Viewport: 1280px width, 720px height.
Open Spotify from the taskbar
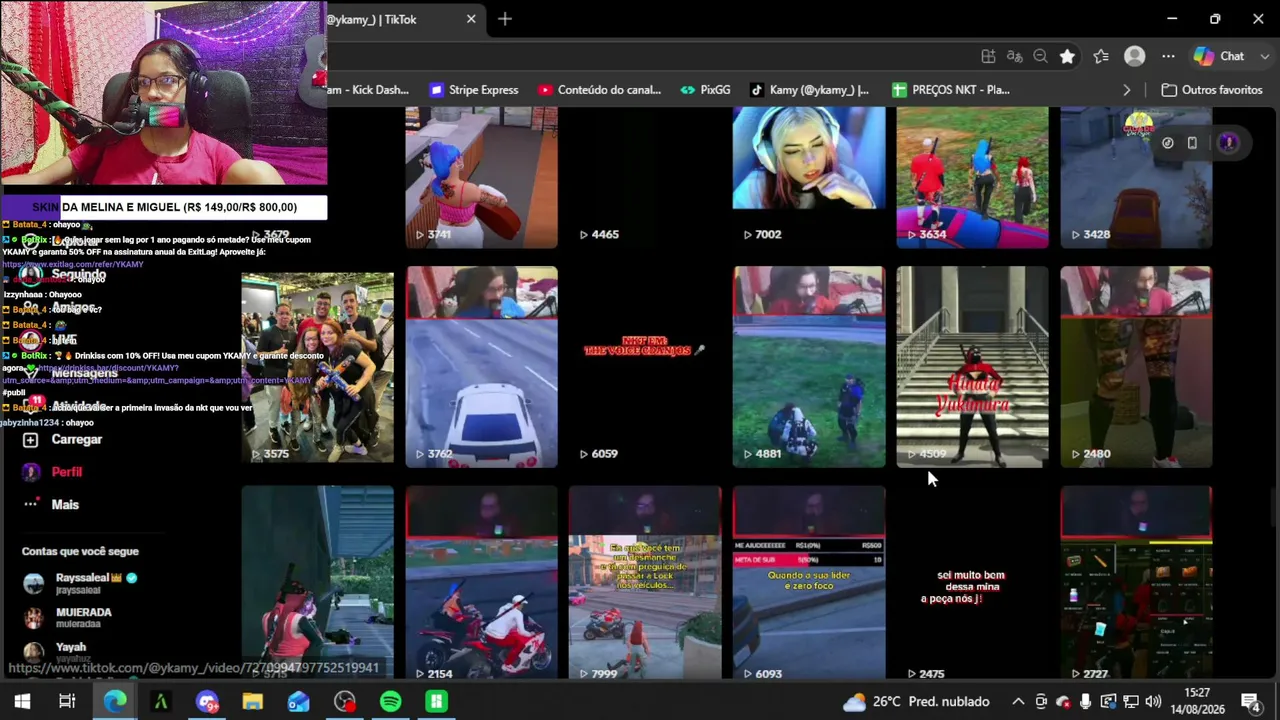[x=391, y=702]
